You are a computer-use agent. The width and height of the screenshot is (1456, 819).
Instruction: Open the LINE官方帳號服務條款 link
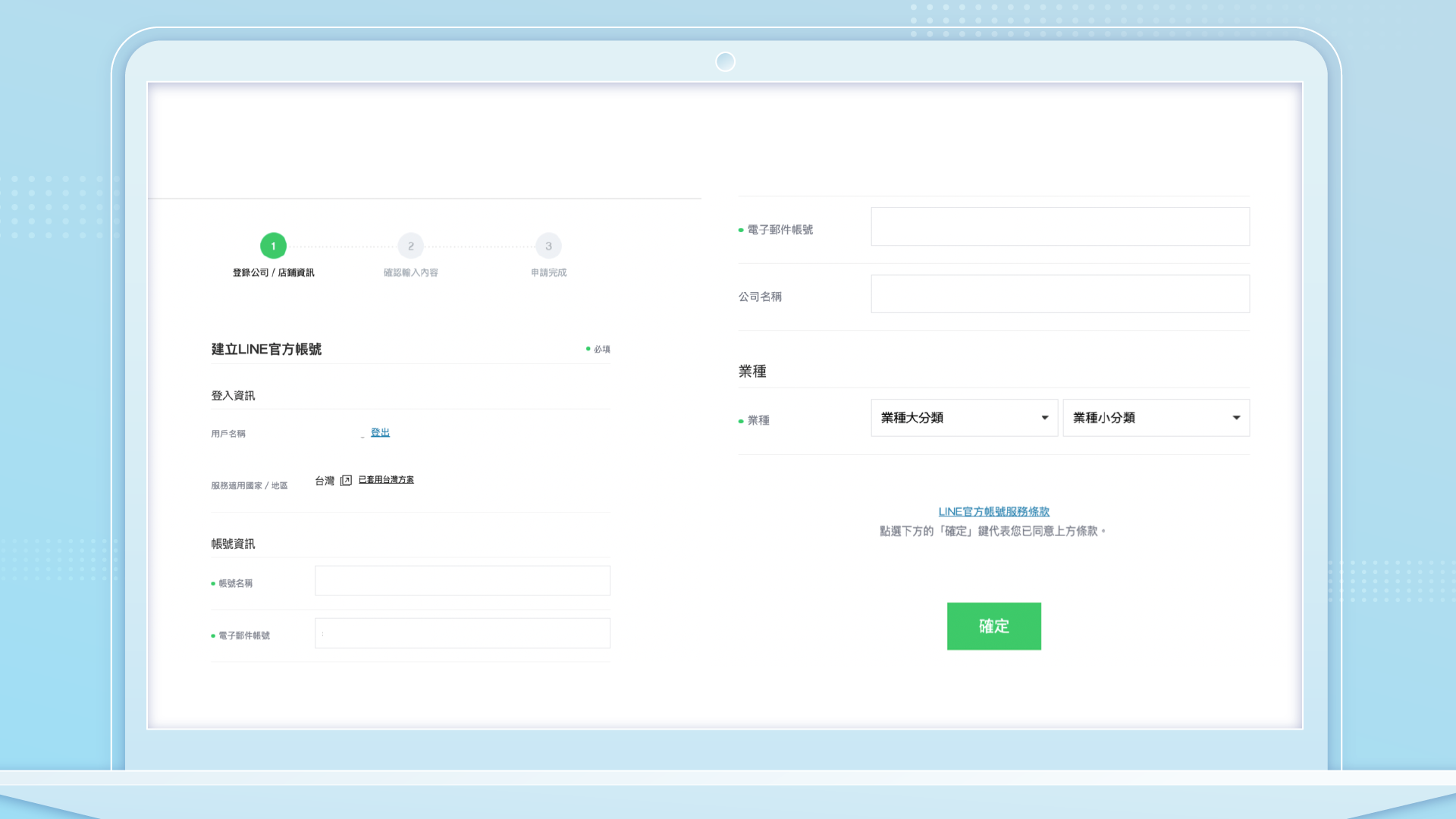pos(993,512)
